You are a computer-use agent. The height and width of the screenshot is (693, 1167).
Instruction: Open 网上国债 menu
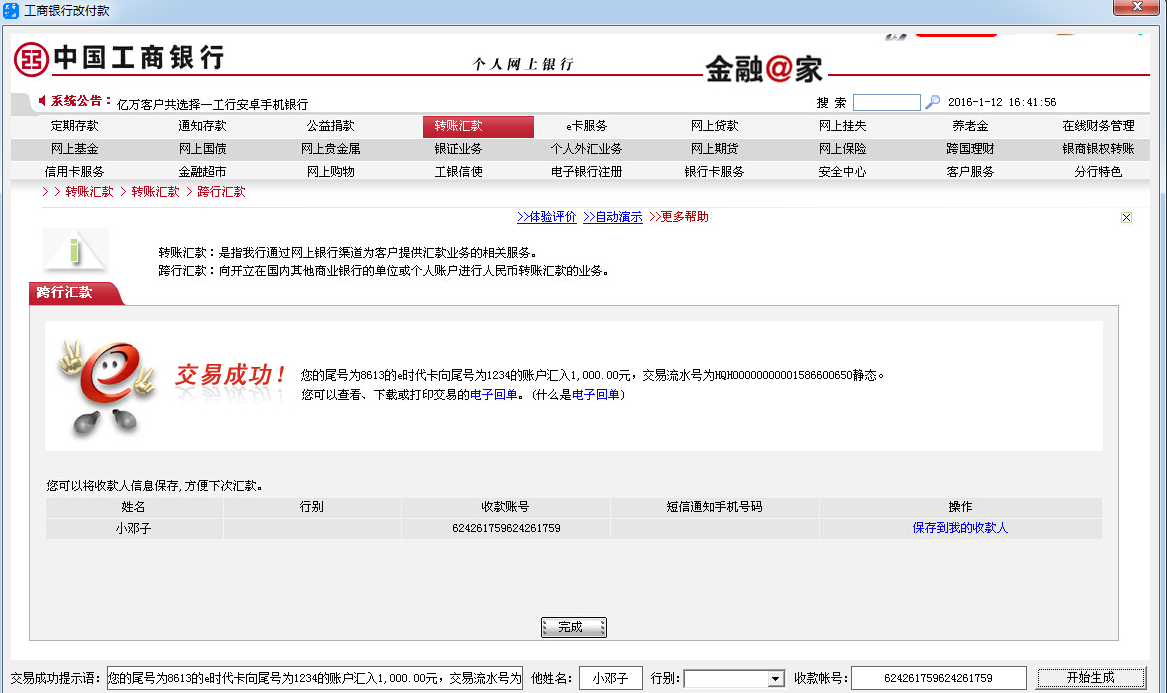coord(202,149)
